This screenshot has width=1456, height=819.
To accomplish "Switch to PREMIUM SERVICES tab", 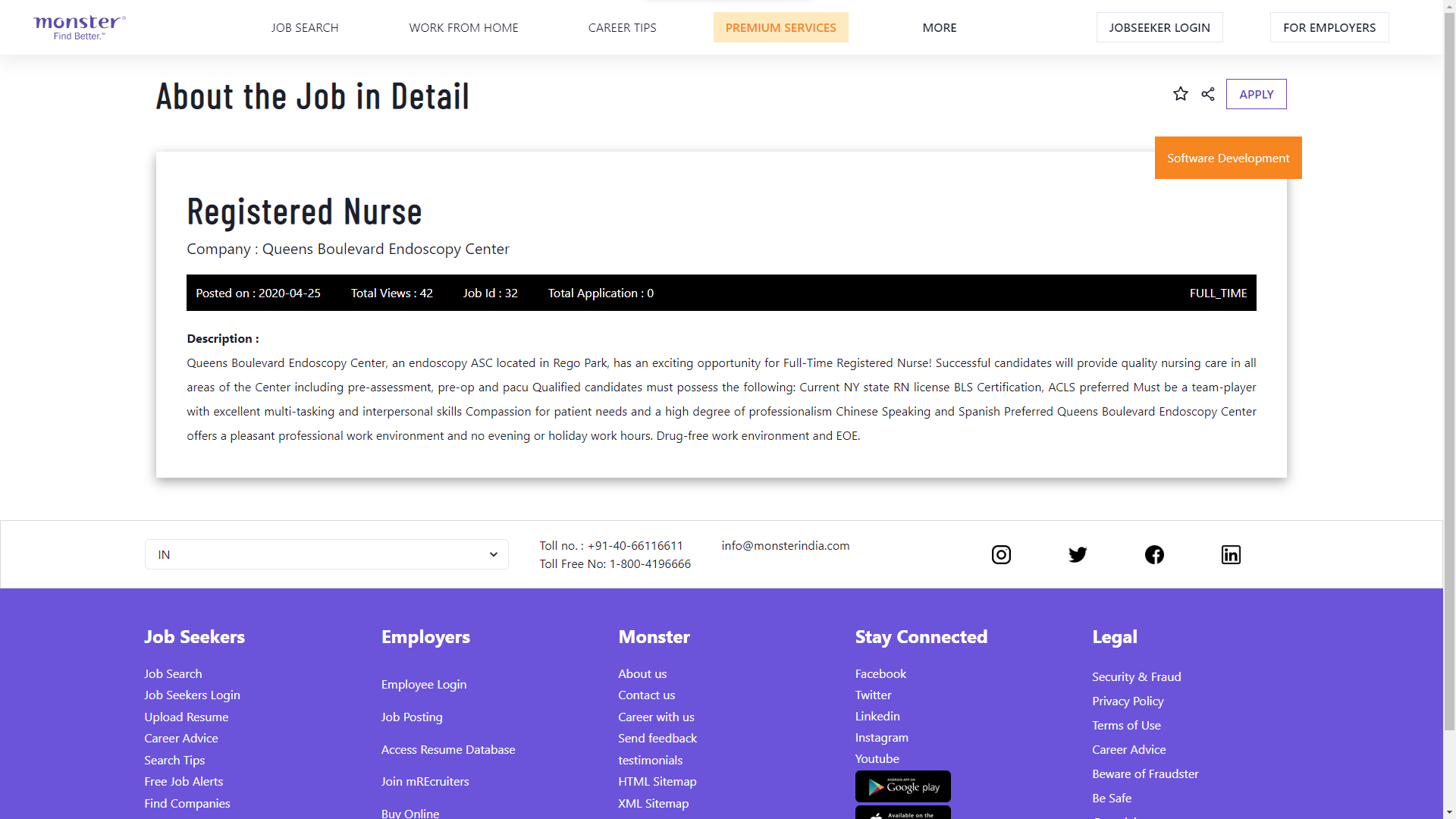I will point(780,27).
